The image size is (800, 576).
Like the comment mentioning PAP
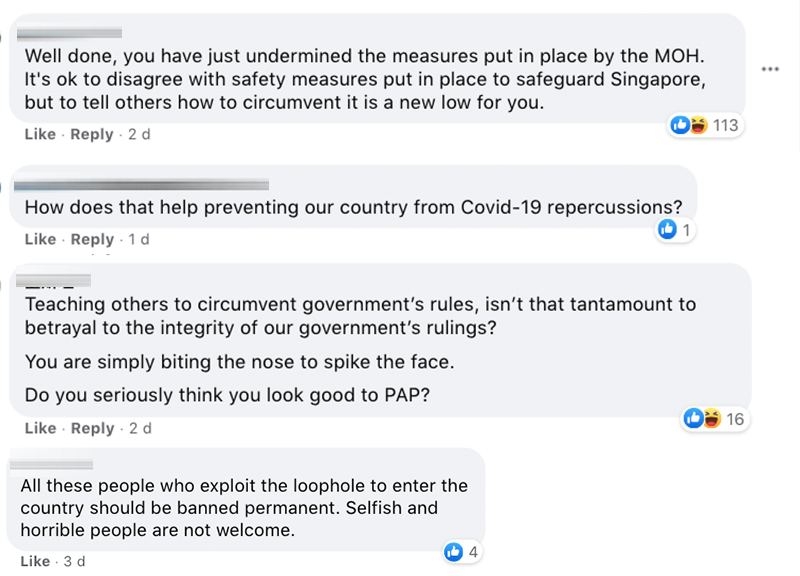pos(40,428)
